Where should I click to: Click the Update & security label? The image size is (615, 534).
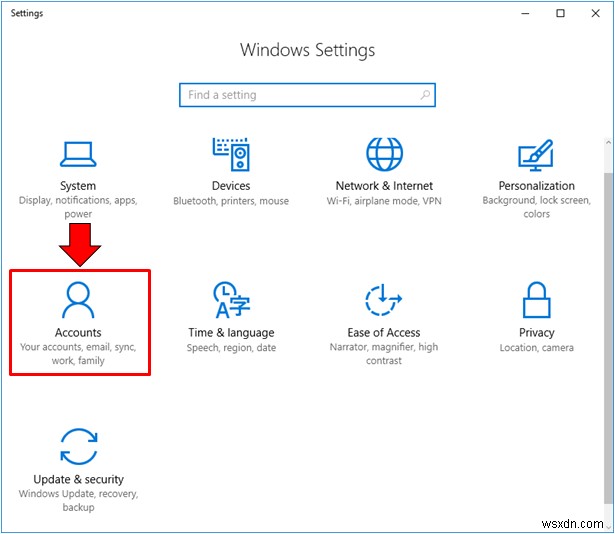tap(78, 479)
